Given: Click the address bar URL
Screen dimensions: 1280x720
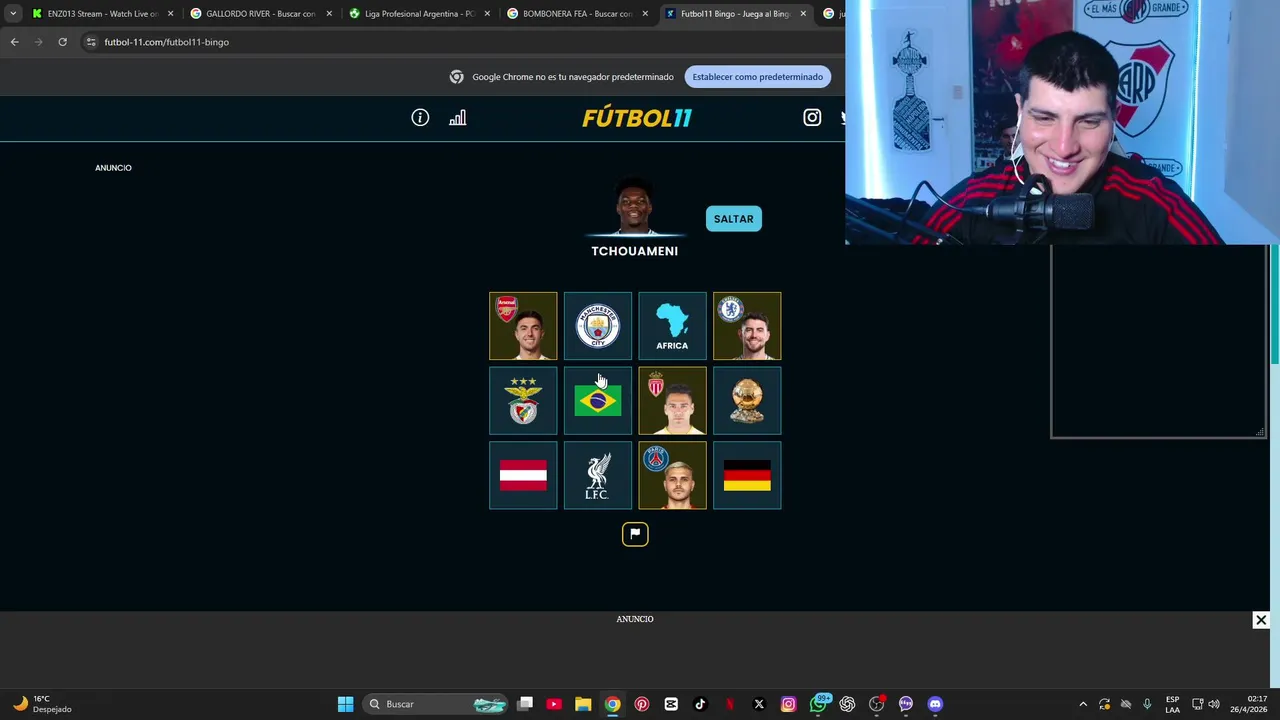Looking at the screenshot, I should pos(166,42).
